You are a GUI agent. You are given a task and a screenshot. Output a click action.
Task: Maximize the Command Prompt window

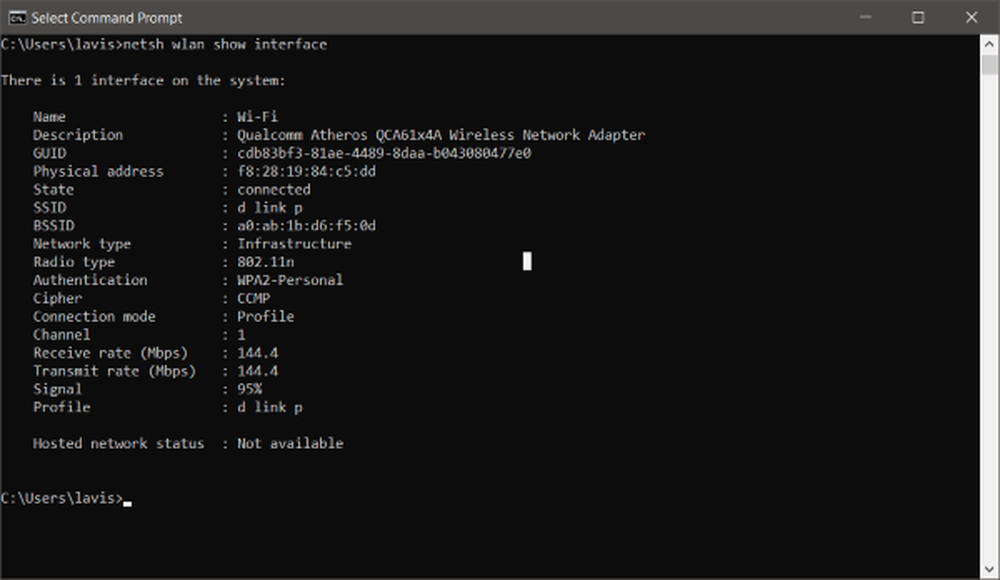[918, 17]
